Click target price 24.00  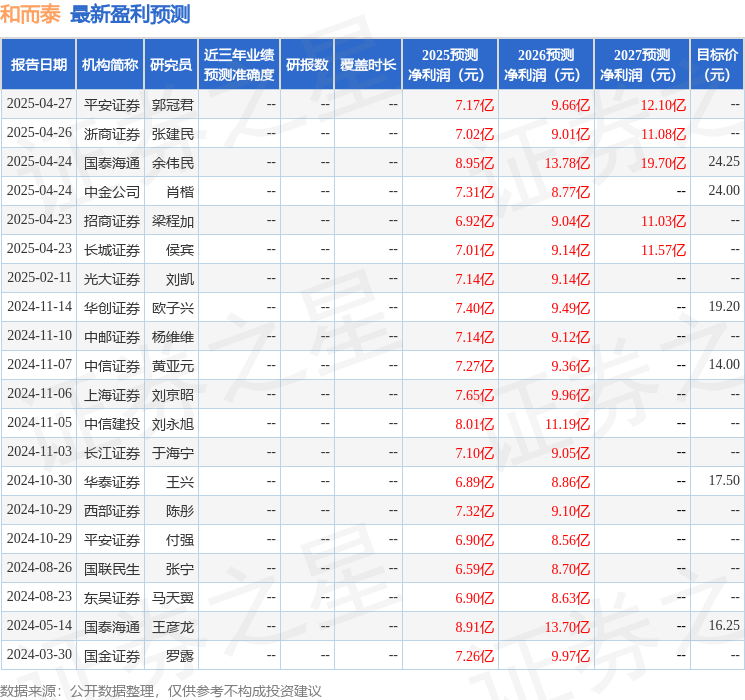[724, 191]
